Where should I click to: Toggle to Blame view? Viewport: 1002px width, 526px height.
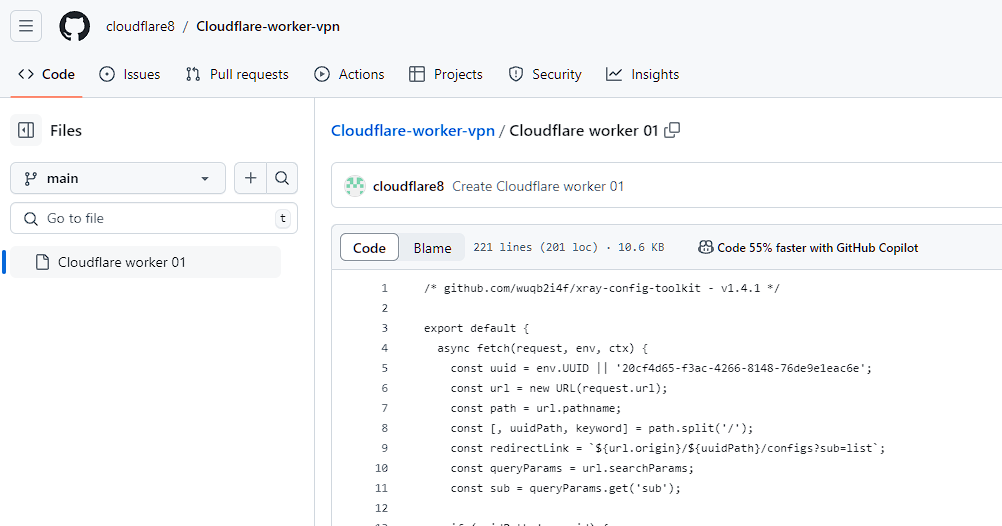pos(432,248)
